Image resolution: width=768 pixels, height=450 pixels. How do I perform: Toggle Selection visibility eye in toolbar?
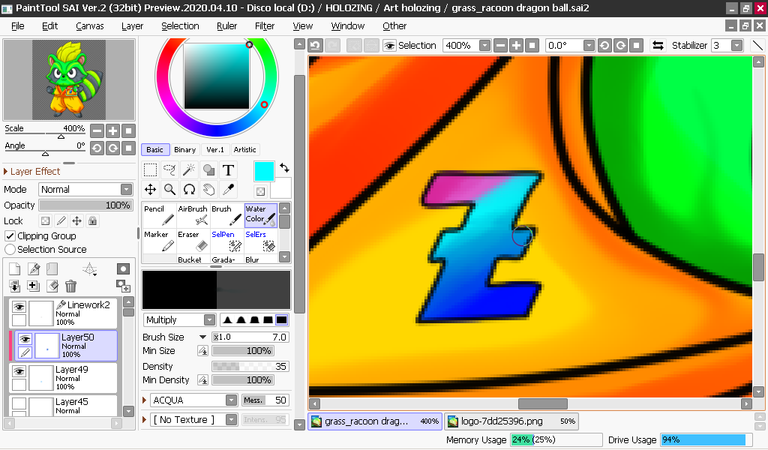(x=389, y=46)
